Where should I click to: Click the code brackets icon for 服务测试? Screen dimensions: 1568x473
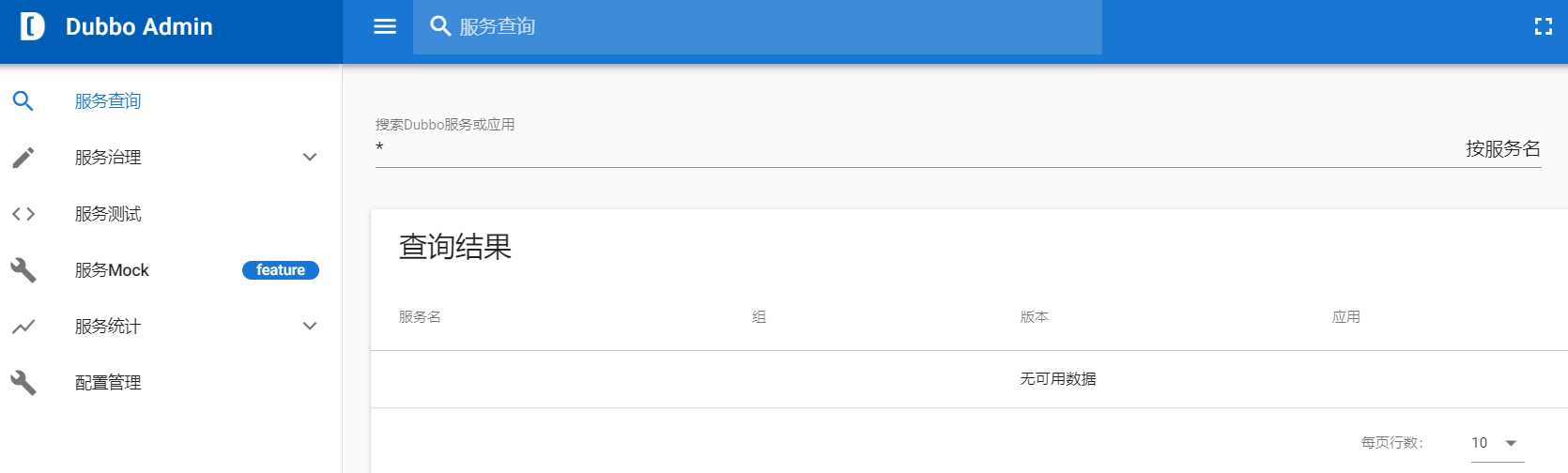tap(23, 214)
